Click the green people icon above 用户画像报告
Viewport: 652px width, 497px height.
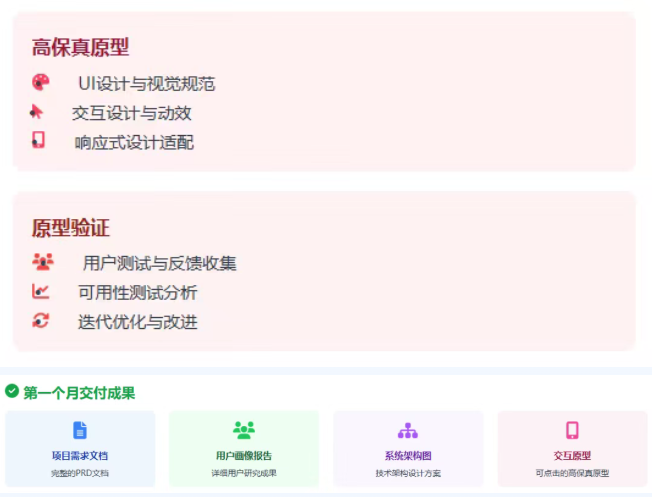244,430
